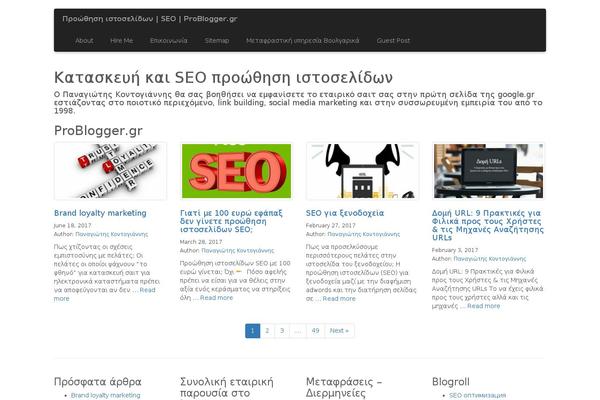The width and height of the screenshot is (600, 400).
Task: Read more of SEO για ξενοδοχεία post
Action: (339, 299)
